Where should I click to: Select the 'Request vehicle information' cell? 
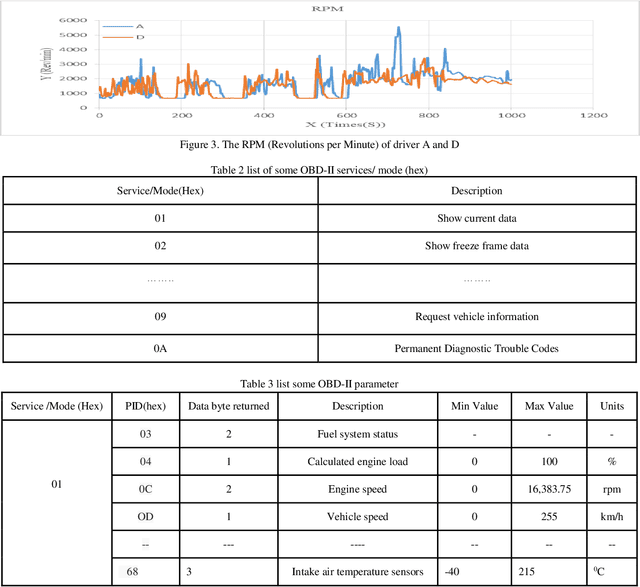477,317
